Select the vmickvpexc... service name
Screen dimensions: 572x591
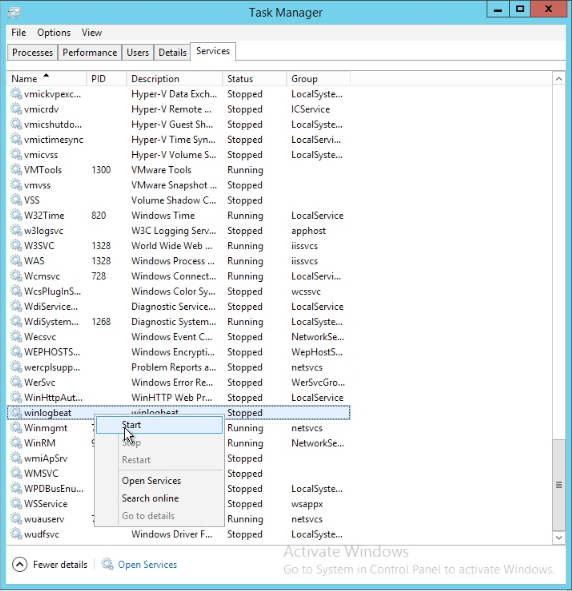click(52, 94)
